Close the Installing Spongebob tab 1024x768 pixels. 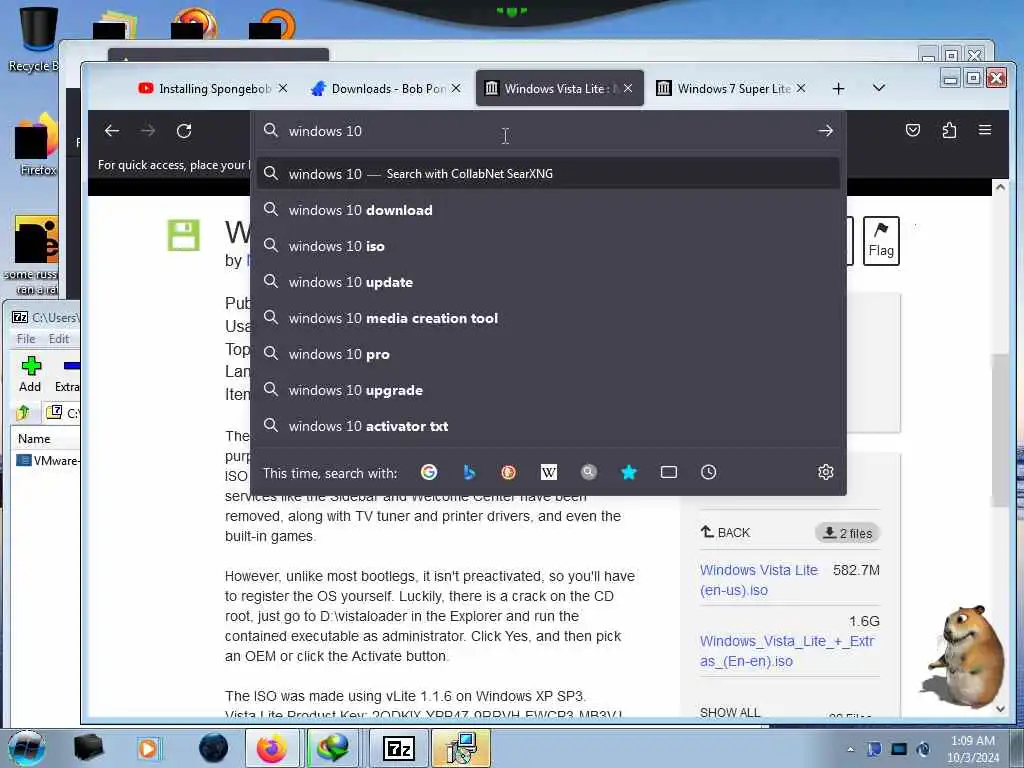283,88
